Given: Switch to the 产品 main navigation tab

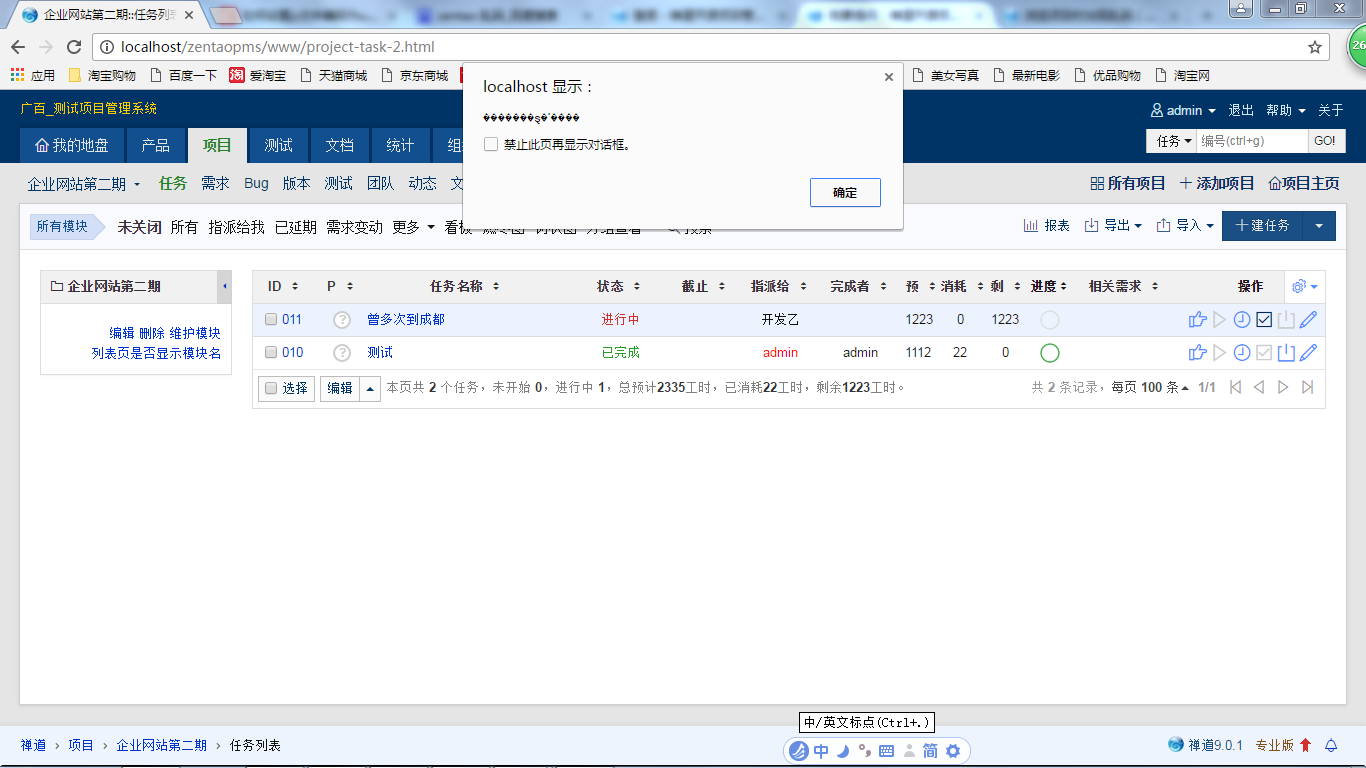Looking at the screenshot, I should tap(155, 145).
